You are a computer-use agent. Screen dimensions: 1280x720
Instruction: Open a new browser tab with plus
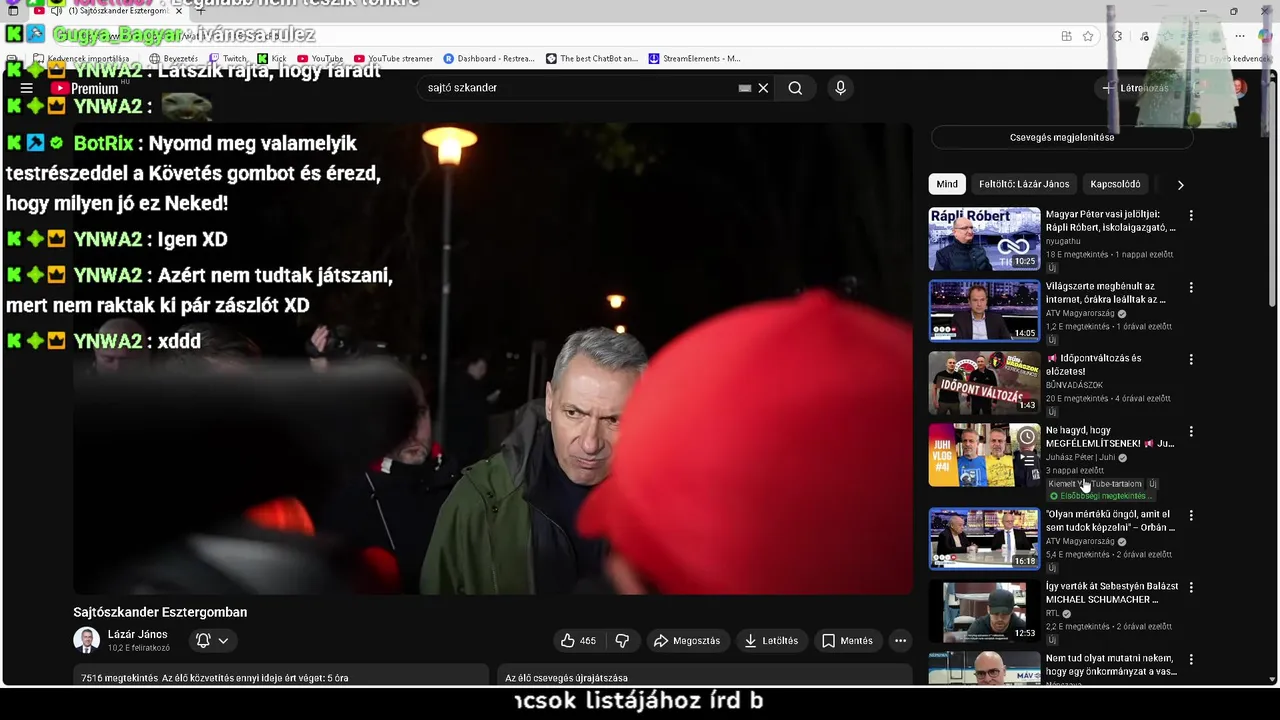click(200, 11)
